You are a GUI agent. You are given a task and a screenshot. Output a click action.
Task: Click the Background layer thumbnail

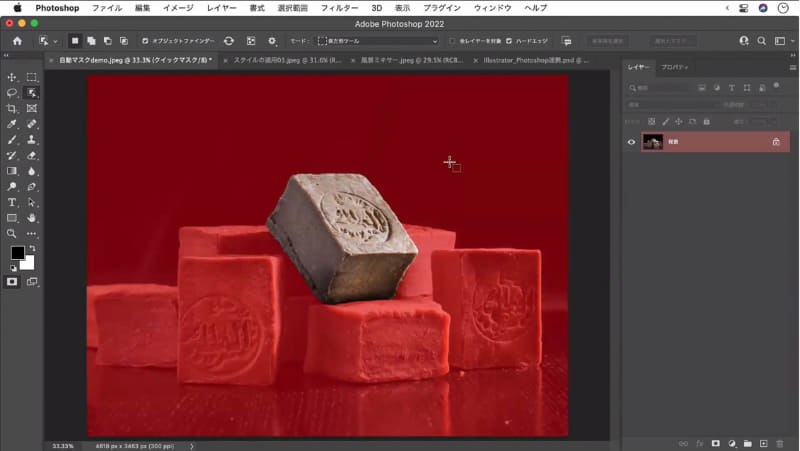[x=653, y=142]
